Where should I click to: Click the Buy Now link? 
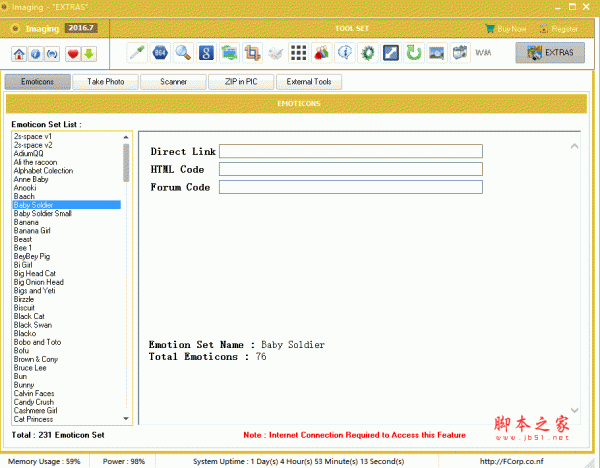point(505,29)
